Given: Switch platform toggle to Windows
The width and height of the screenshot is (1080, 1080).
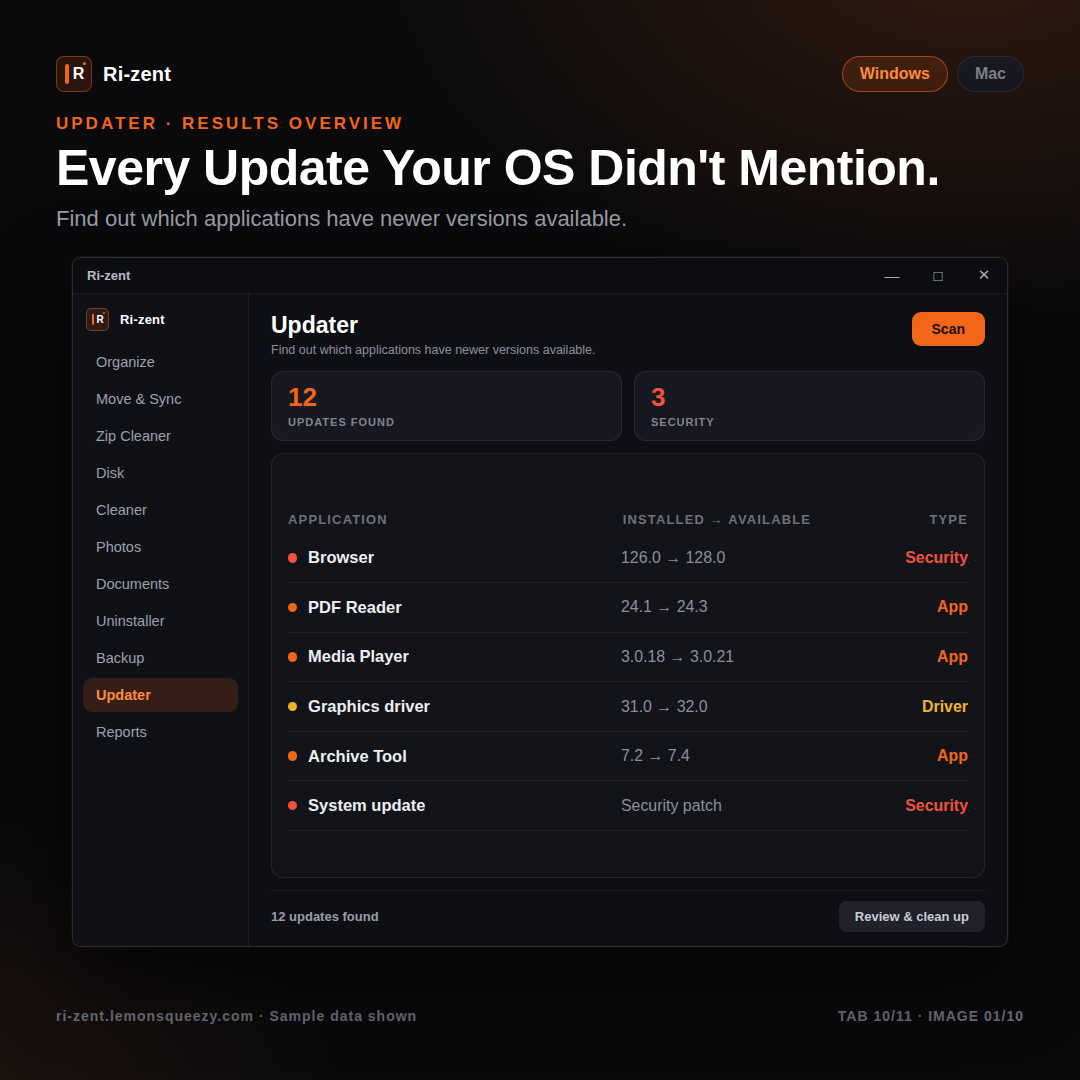Looking at the screenshot, I should tap(894, 74).
